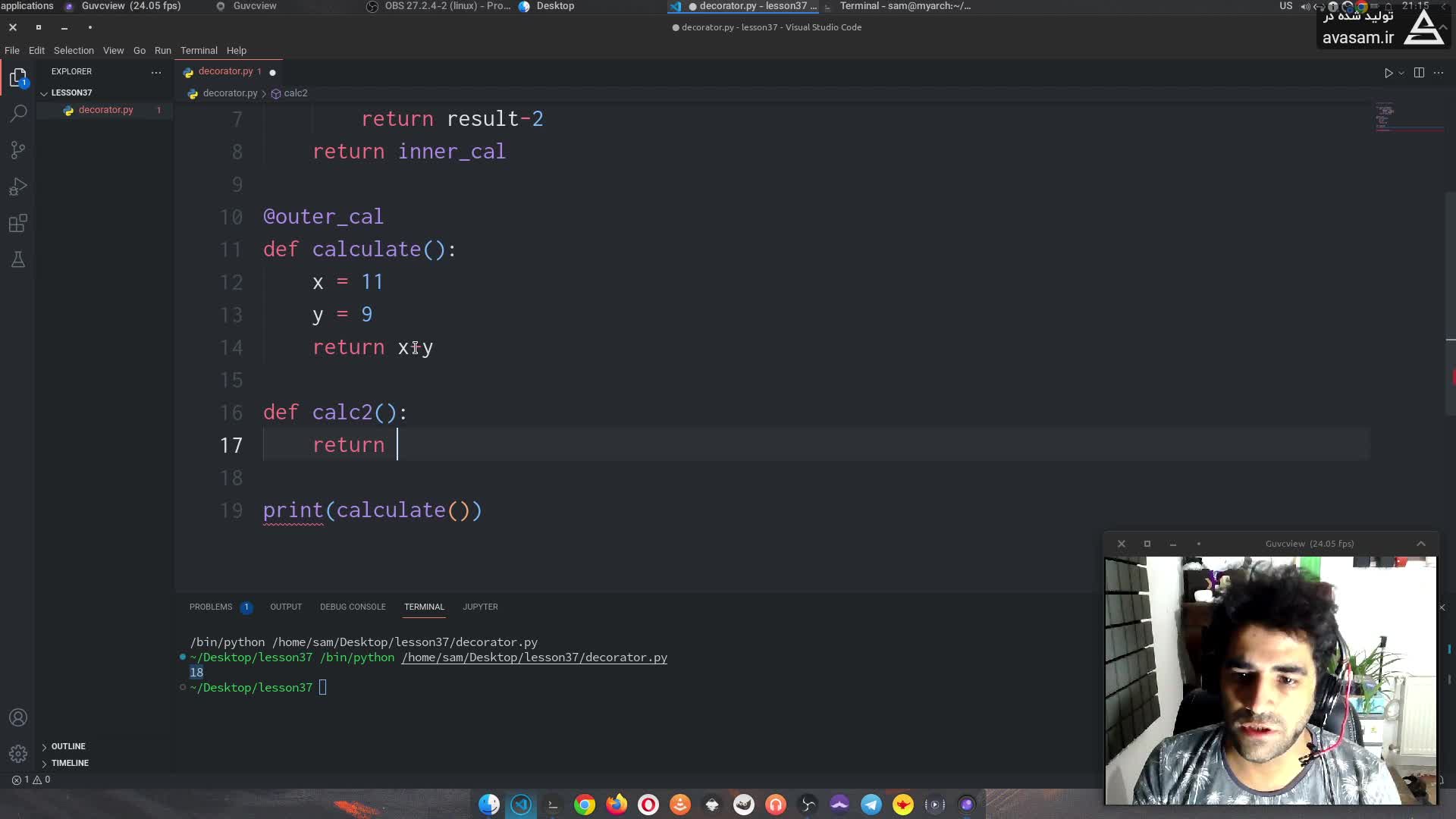Open the Terminal menu
The image size is (1456, 819).
(199, 51)
